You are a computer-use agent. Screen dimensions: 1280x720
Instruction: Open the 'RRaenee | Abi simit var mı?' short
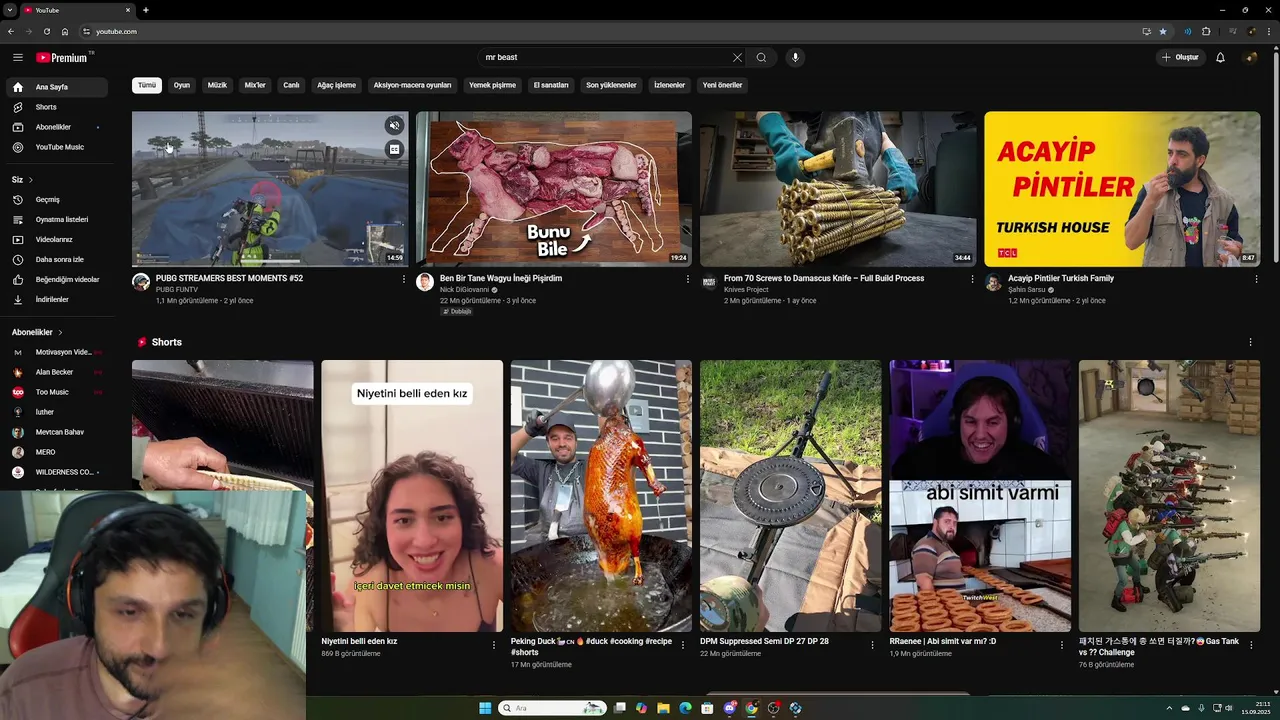click(x=980, y=496)
